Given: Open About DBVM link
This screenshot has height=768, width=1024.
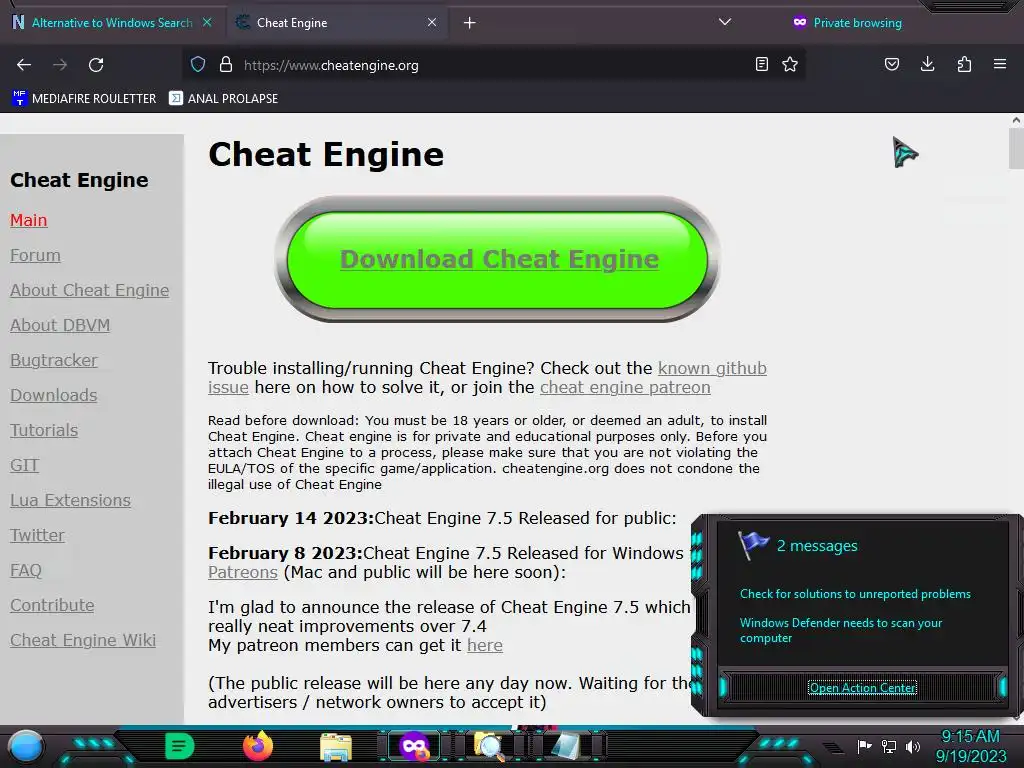Looking at the screenshot, I should 60,325.
